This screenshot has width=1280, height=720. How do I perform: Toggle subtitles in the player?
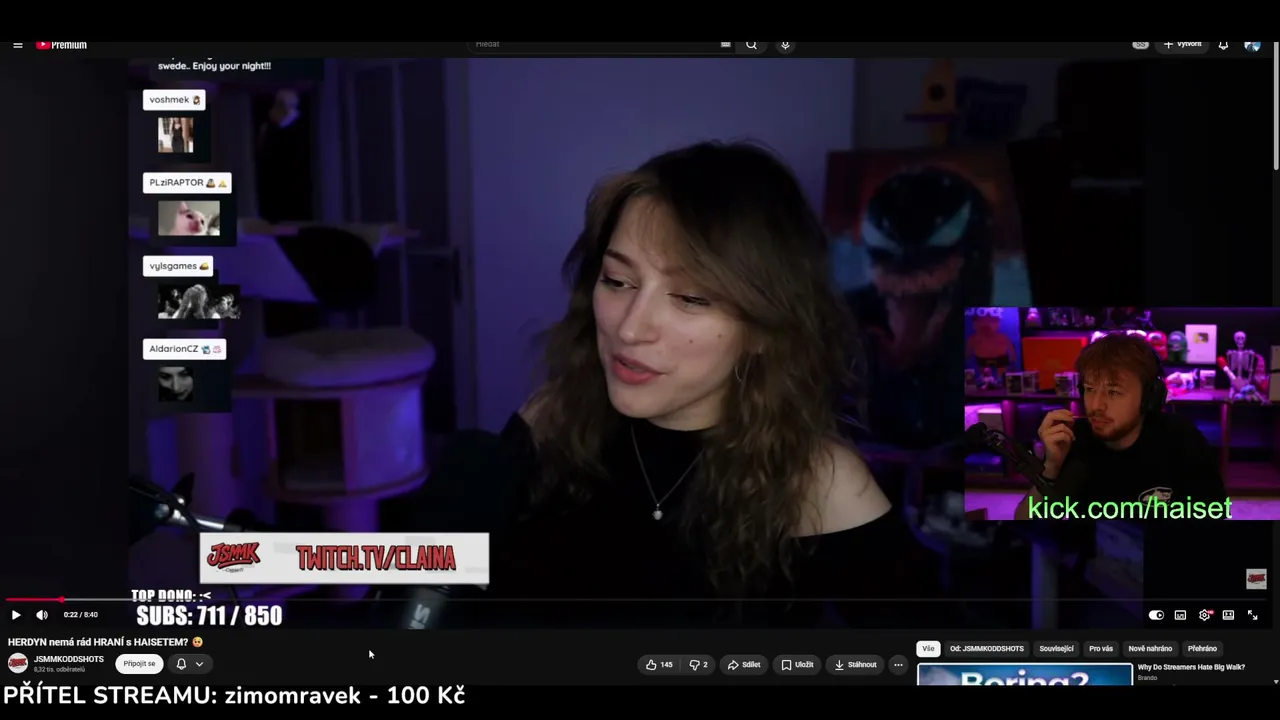[x=1180, y=615]
